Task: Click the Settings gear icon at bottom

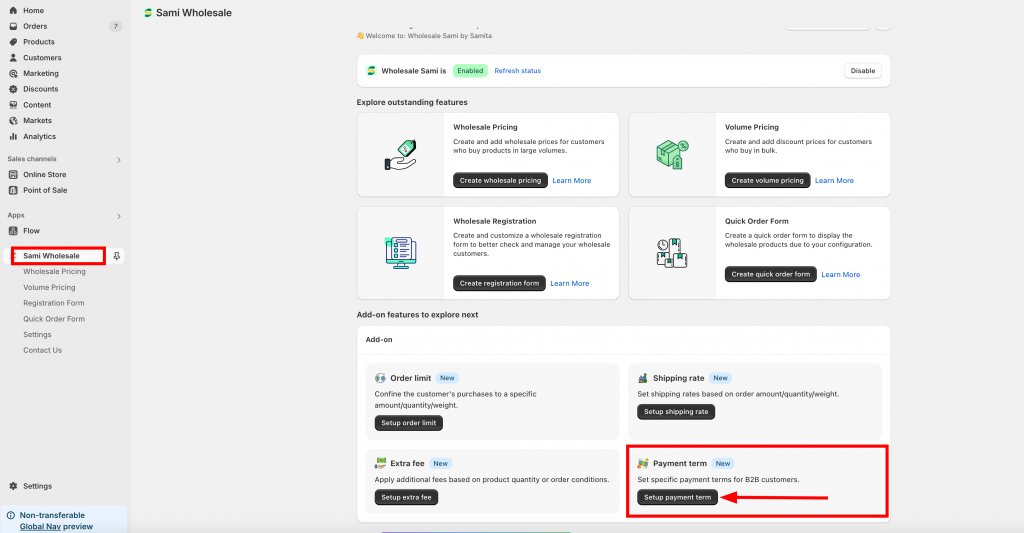Action: point(13,486)
